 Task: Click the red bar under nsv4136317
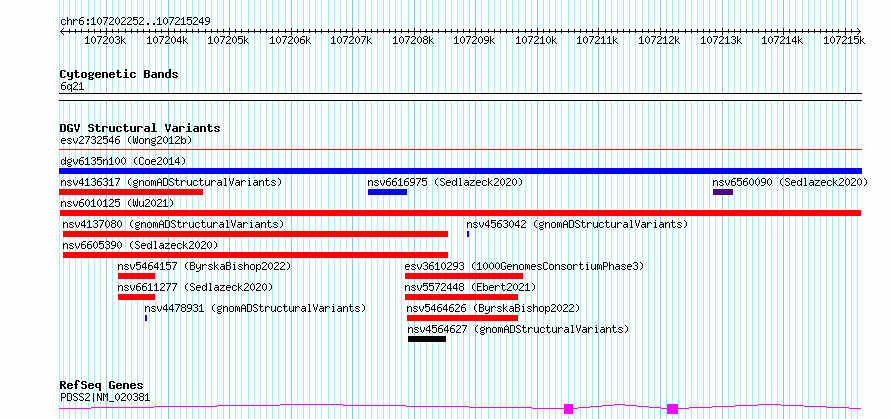pyautogui.click(x=131, y=192)
